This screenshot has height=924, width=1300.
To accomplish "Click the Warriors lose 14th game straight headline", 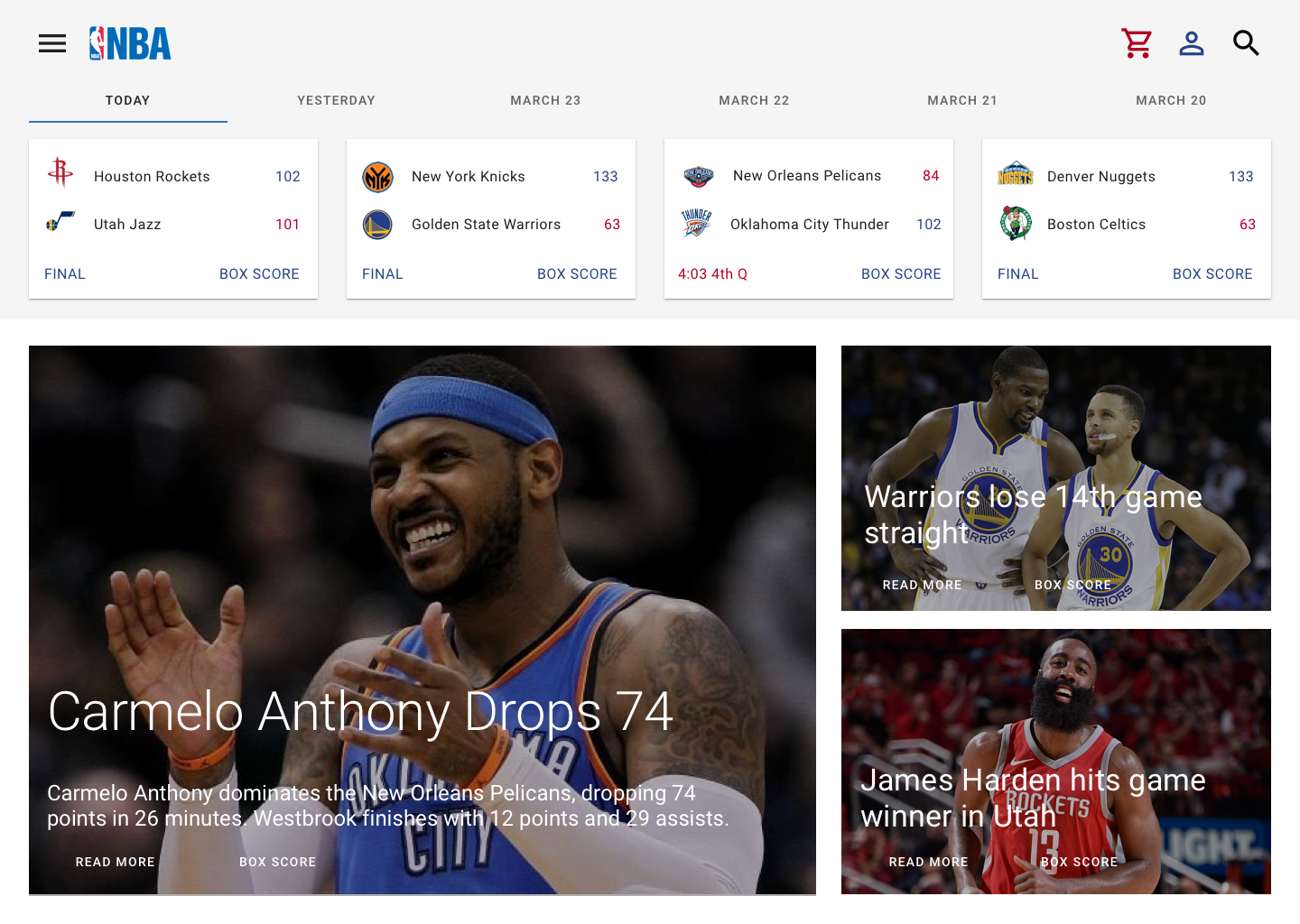I will pos(1033,515).
